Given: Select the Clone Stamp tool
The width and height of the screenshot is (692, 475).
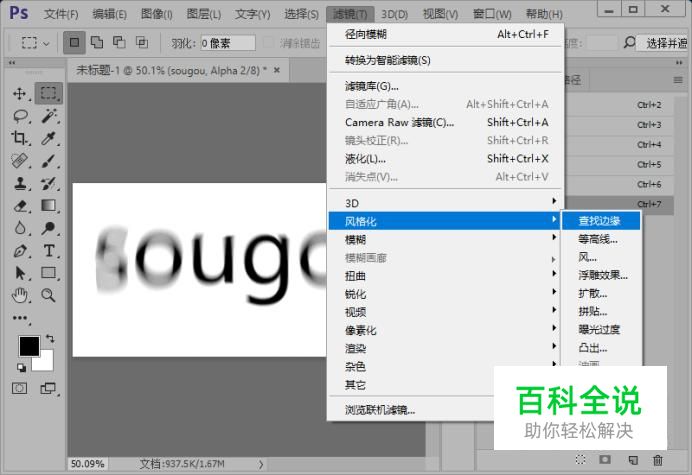Looking at the screenshot, I should (x=19, y=183).
